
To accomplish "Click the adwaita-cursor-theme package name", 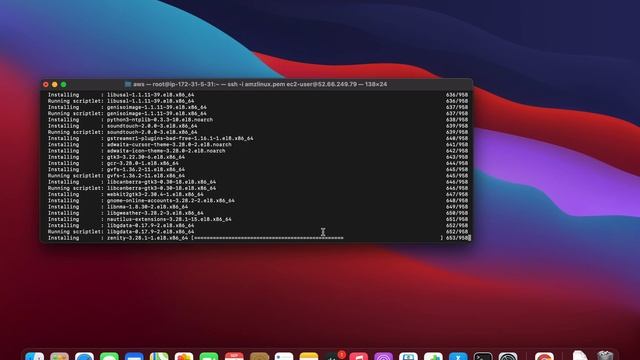I will [169, 144].
